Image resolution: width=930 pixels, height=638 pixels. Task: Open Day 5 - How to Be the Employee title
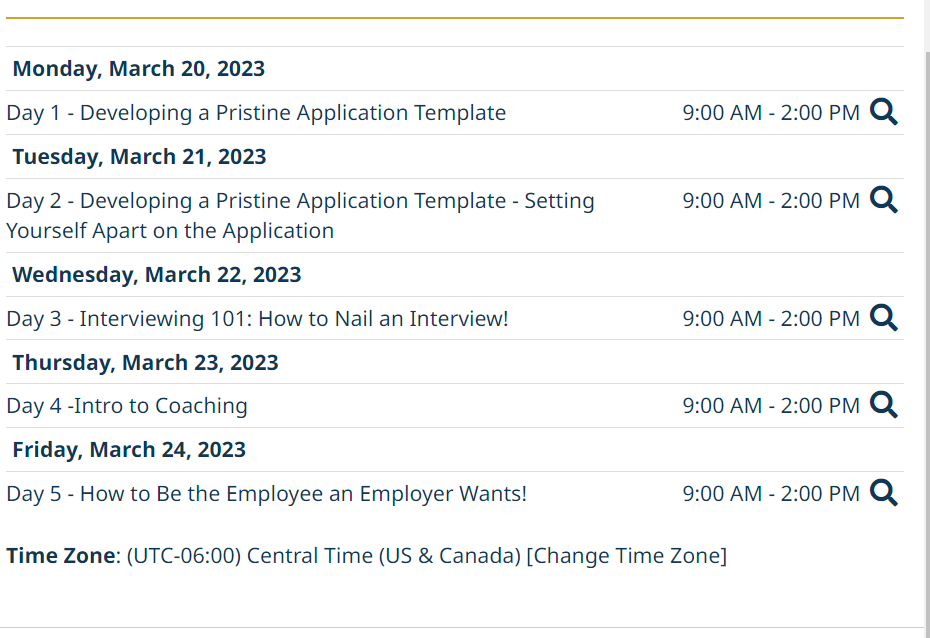[x=266, y=493]
